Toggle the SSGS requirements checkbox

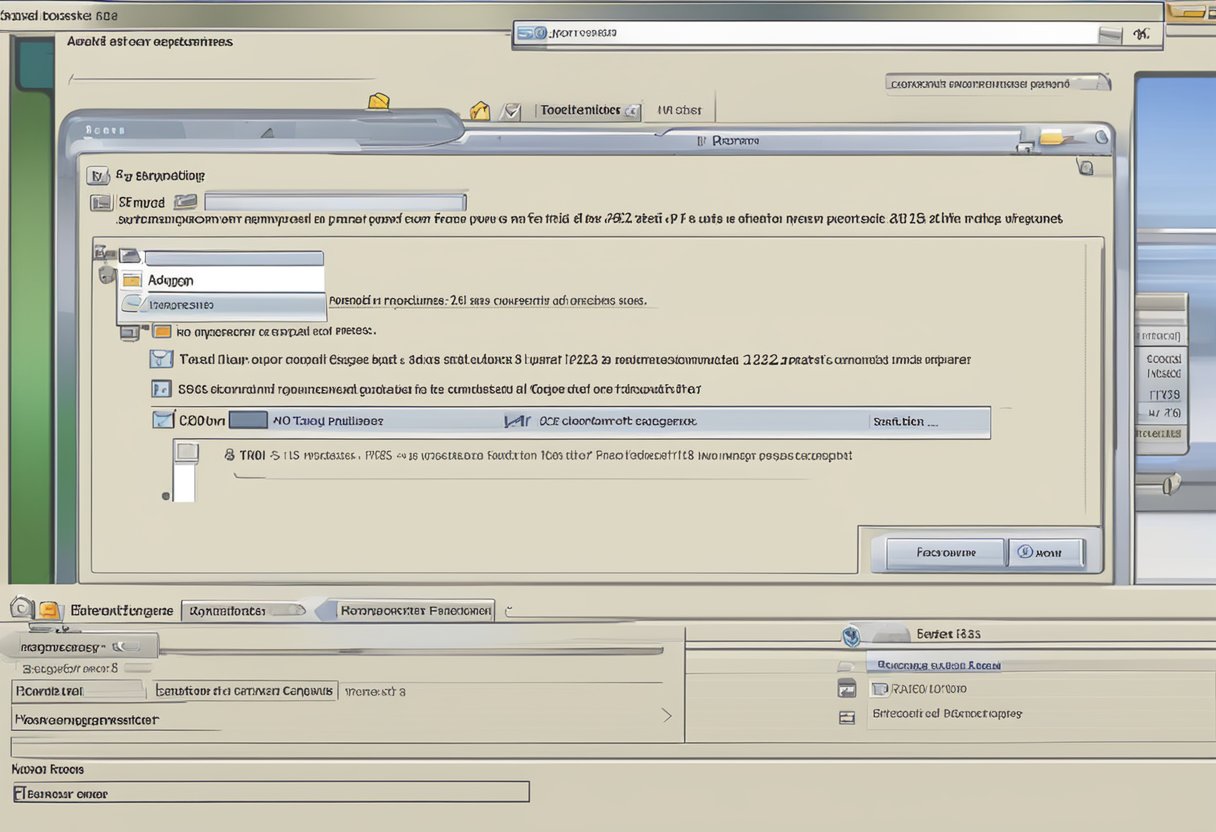click(161, 389)
